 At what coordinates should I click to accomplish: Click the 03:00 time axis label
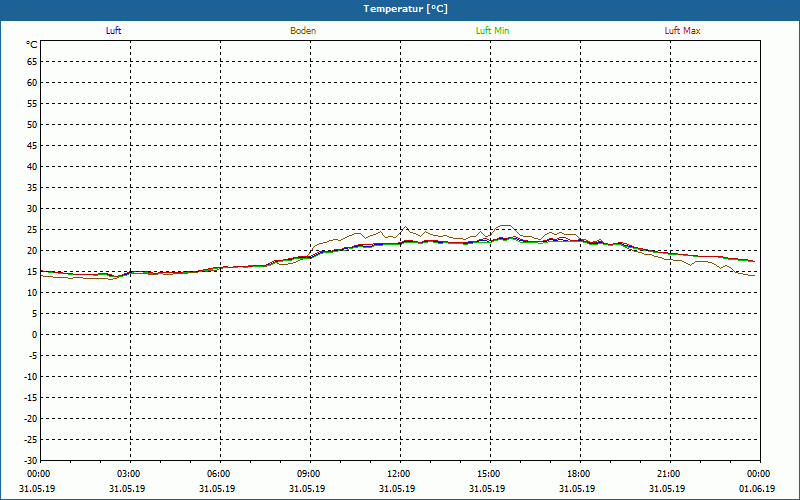pos(129,474)
